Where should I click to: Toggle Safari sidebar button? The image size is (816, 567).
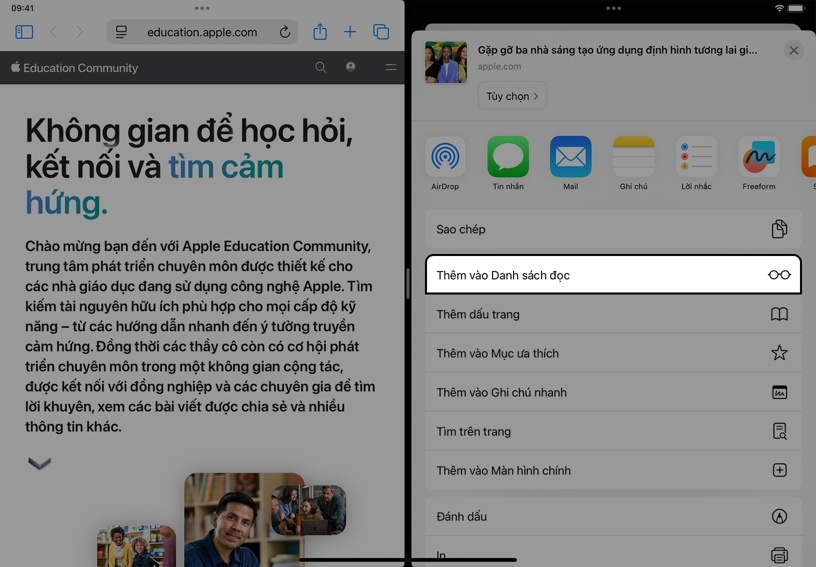pyautogui.click(x=24, y=32)
